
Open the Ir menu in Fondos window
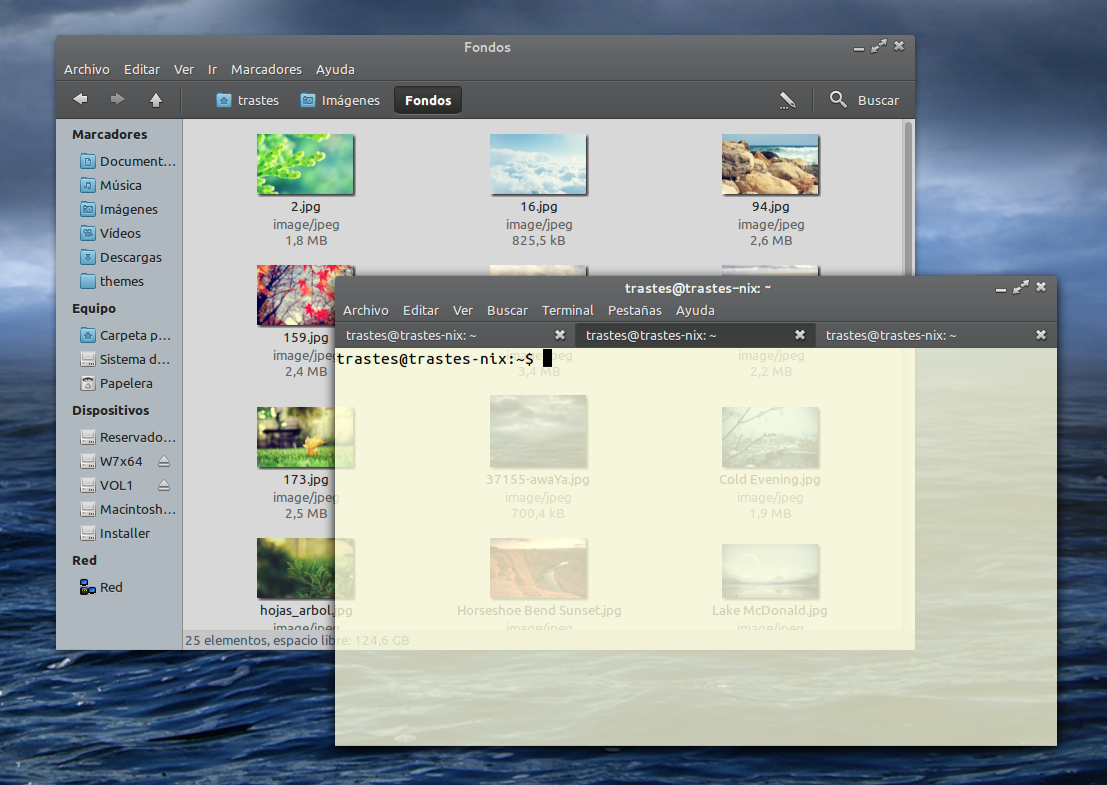coord(213,69)
